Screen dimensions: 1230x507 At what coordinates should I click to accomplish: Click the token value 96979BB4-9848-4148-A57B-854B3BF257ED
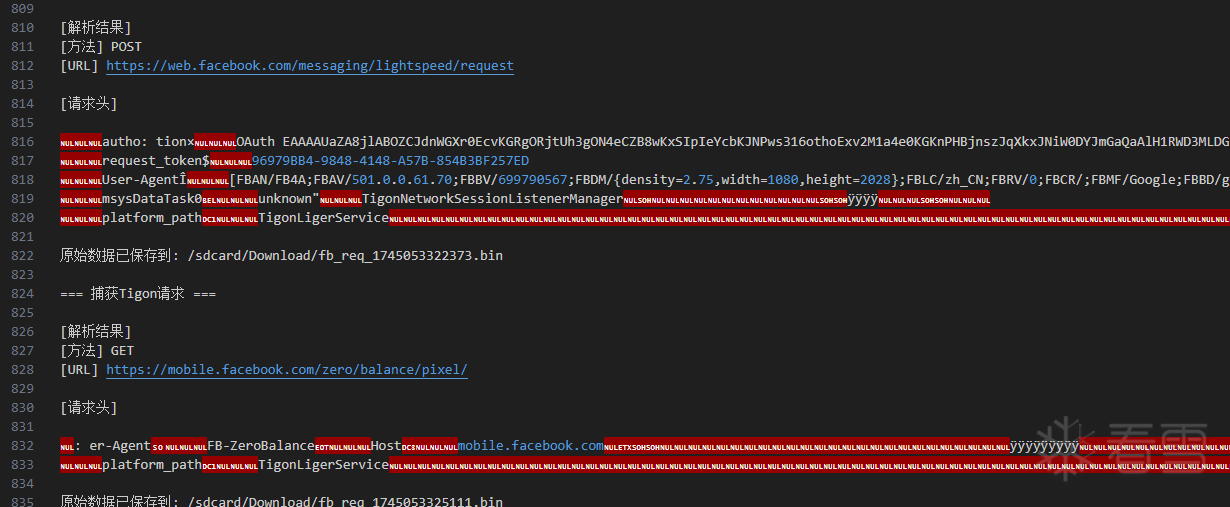click(391, 161)
